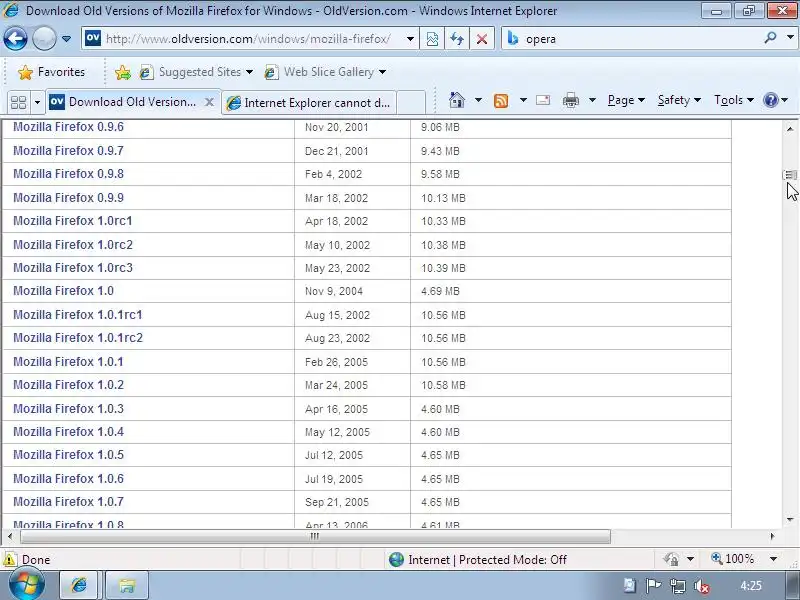Open the Page menu
This screenshot has height=600, width=800.
tap(626, 100)
